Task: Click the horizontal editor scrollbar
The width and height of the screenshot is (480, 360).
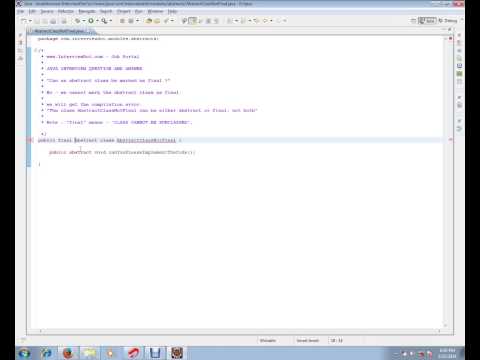Action: [240, 331]
